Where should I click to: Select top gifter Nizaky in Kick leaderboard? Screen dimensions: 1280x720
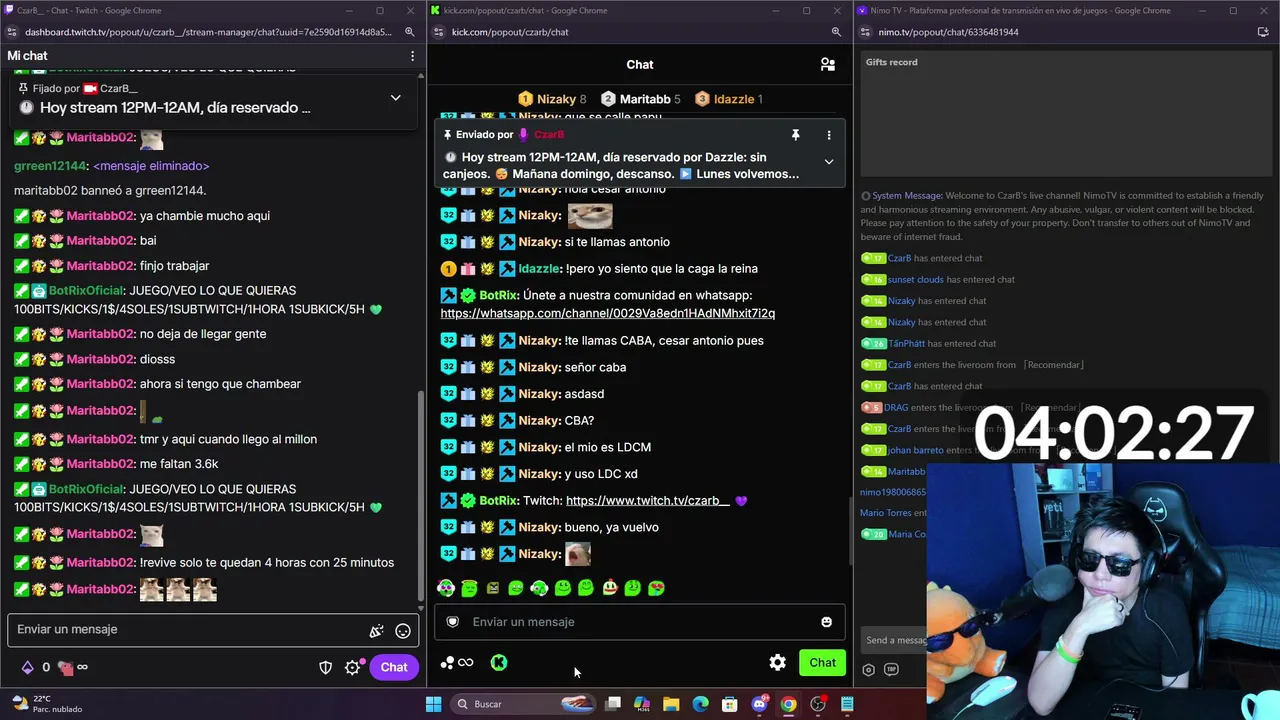click(x=552, y=99)
